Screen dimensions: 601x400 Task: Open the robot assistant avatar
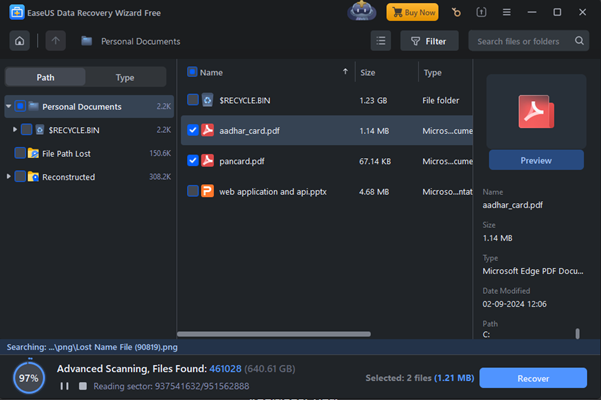[361, 12]
